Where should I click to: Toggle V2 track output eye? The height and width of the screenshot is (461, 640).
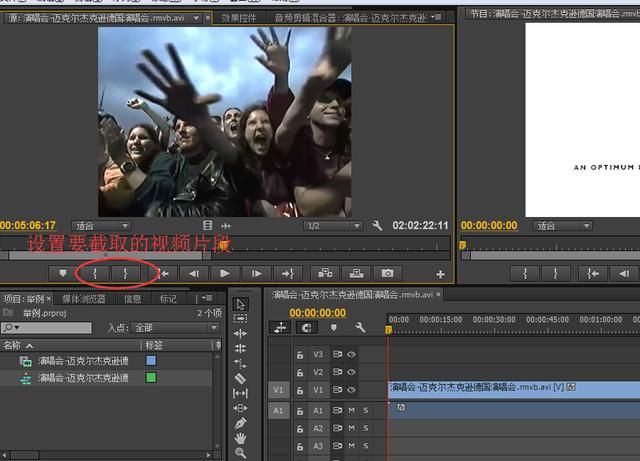click(351, 371)
